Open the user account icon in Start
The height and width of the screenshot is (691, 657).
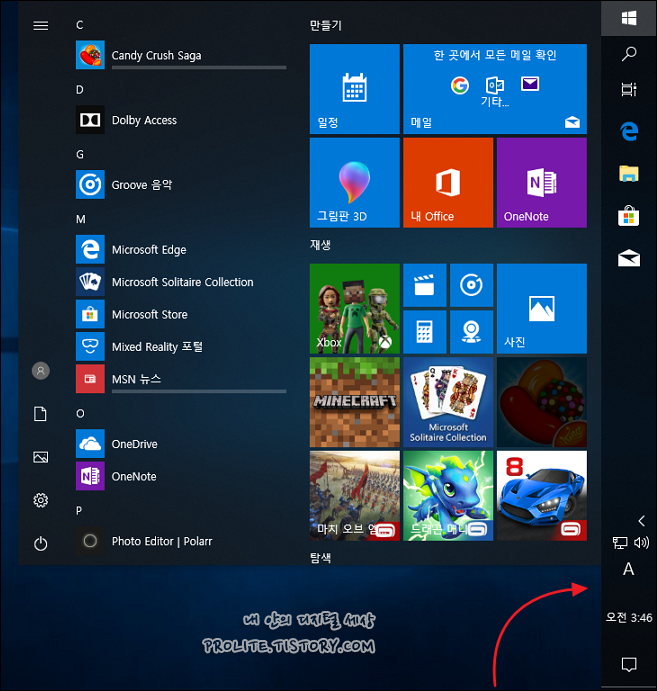pos(41,371)
